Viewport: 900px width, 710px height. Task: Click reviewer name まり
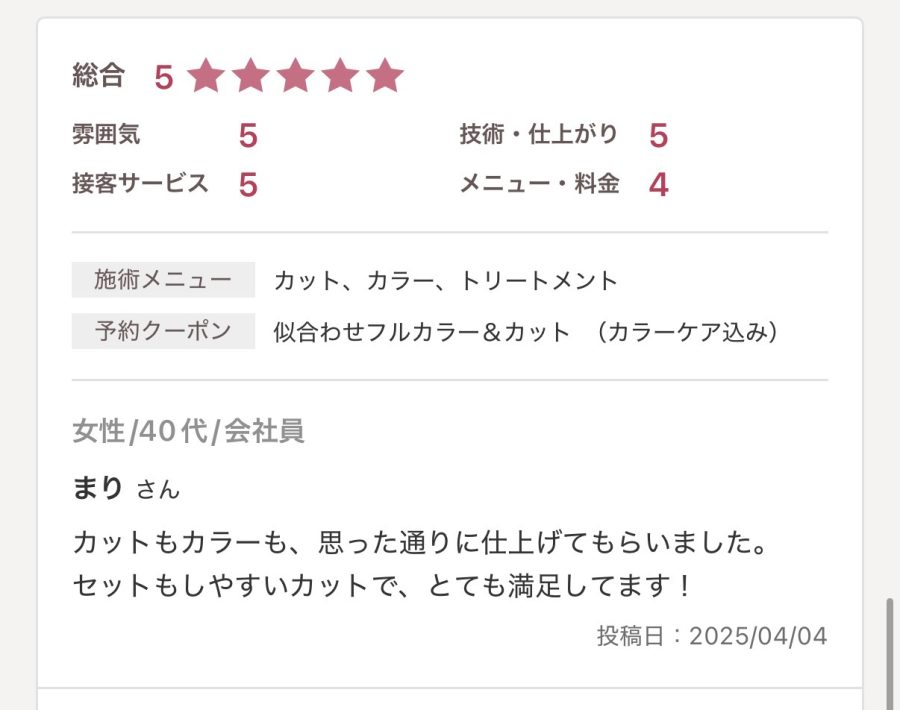[98, 488]
